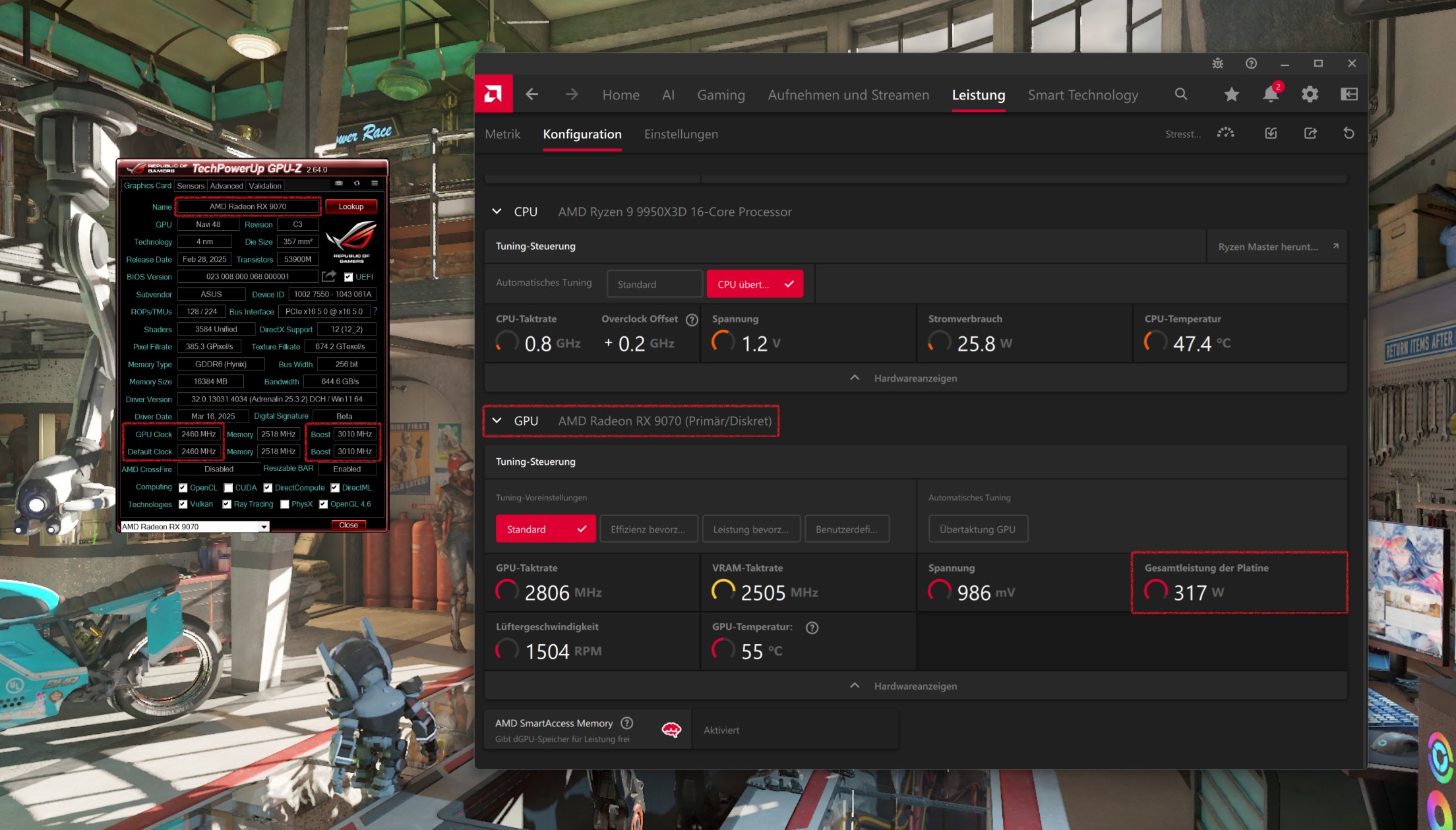The height and width of the screenshot is (830, 1456).
Task: View Adrenalin notifications via bell icon
Action: 1270,95
